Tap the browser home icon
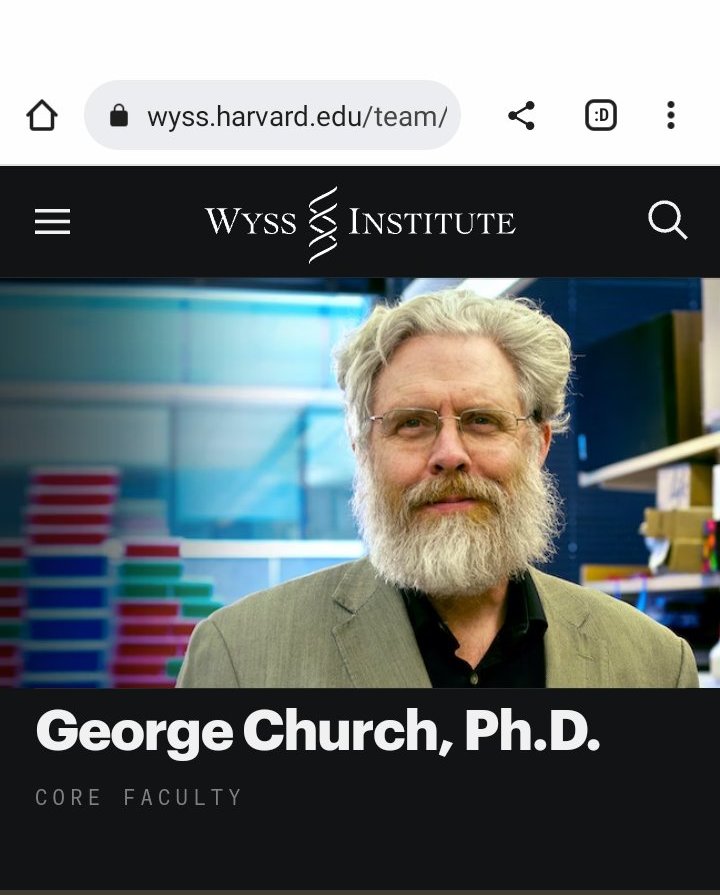This screenshot has height=895, width=720. coord(42,115)
